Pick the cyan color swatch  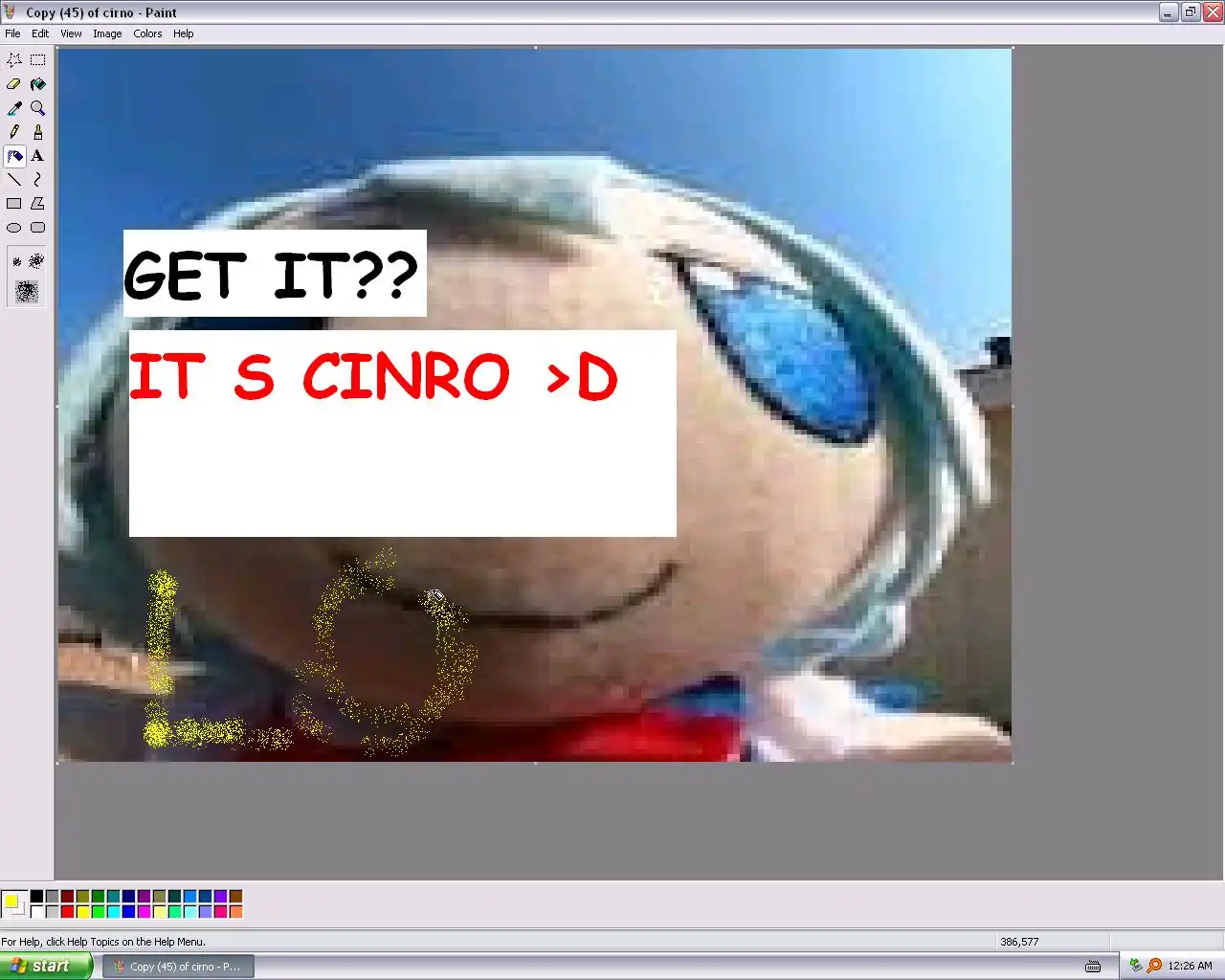click(113, 912)
